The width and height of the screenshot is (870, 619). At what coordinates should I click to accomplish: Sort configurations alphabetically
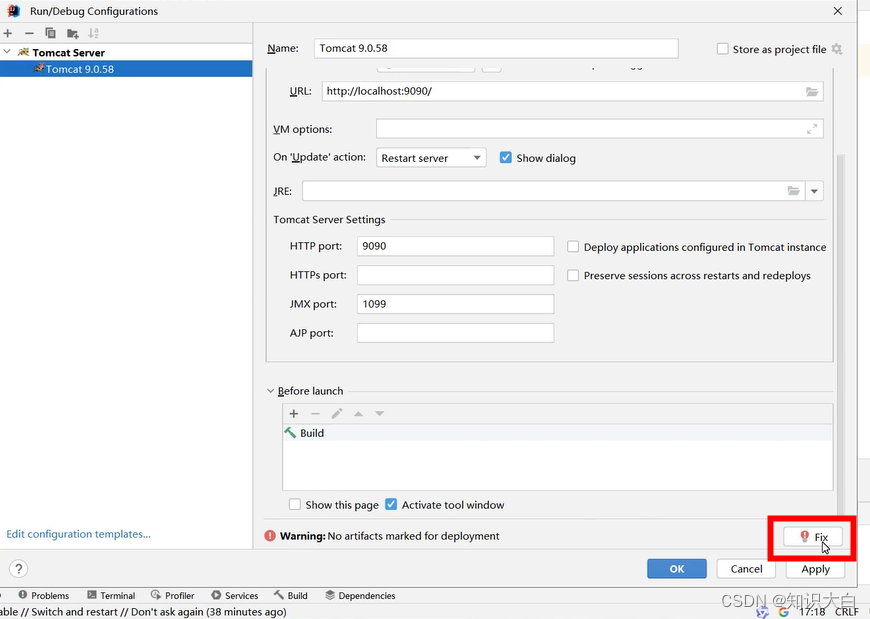click(94, 33)
